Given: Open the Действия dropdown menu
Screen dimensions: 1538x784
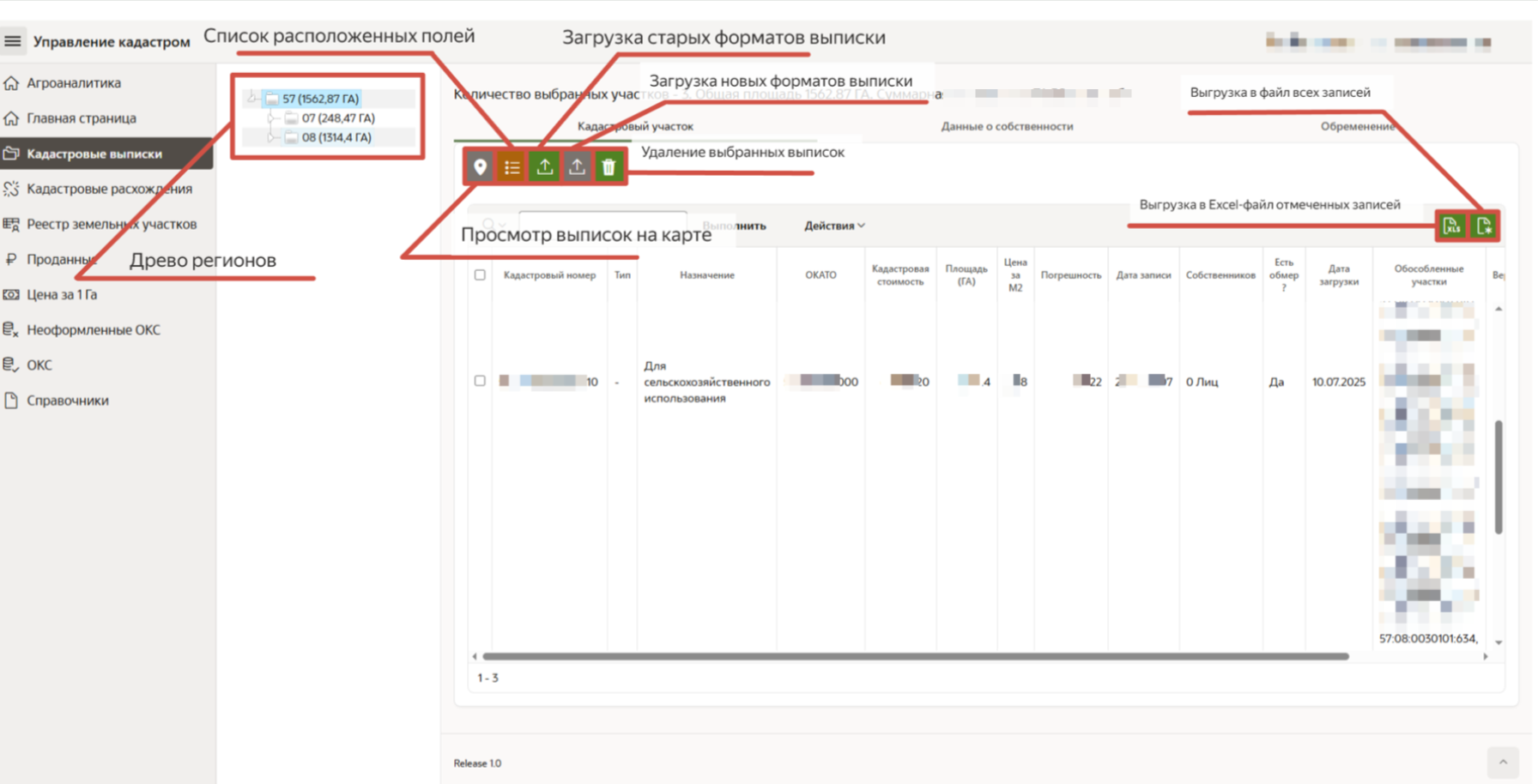Looking at the screenshot, I should (x=833, y=226).
